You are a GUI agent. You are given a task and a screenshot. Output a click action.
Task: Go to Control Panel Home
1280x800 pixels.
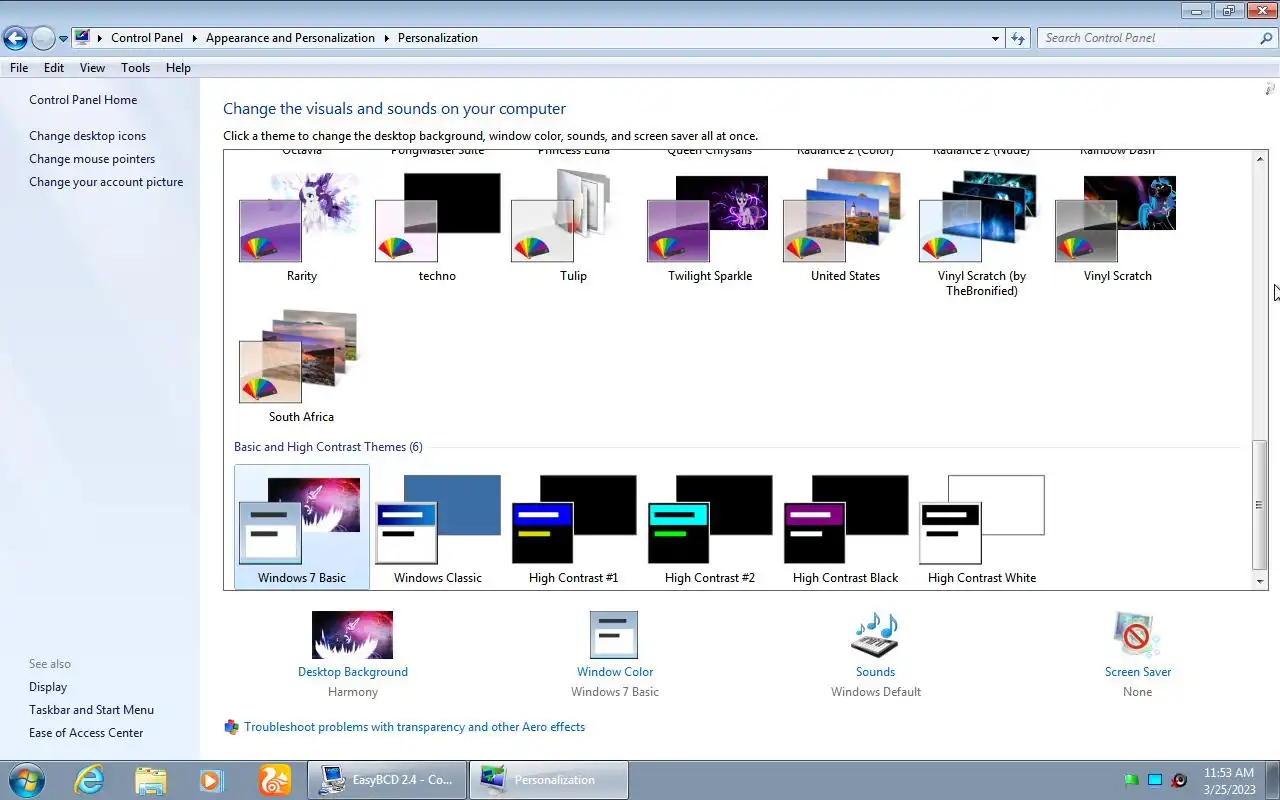click(83, 100)
